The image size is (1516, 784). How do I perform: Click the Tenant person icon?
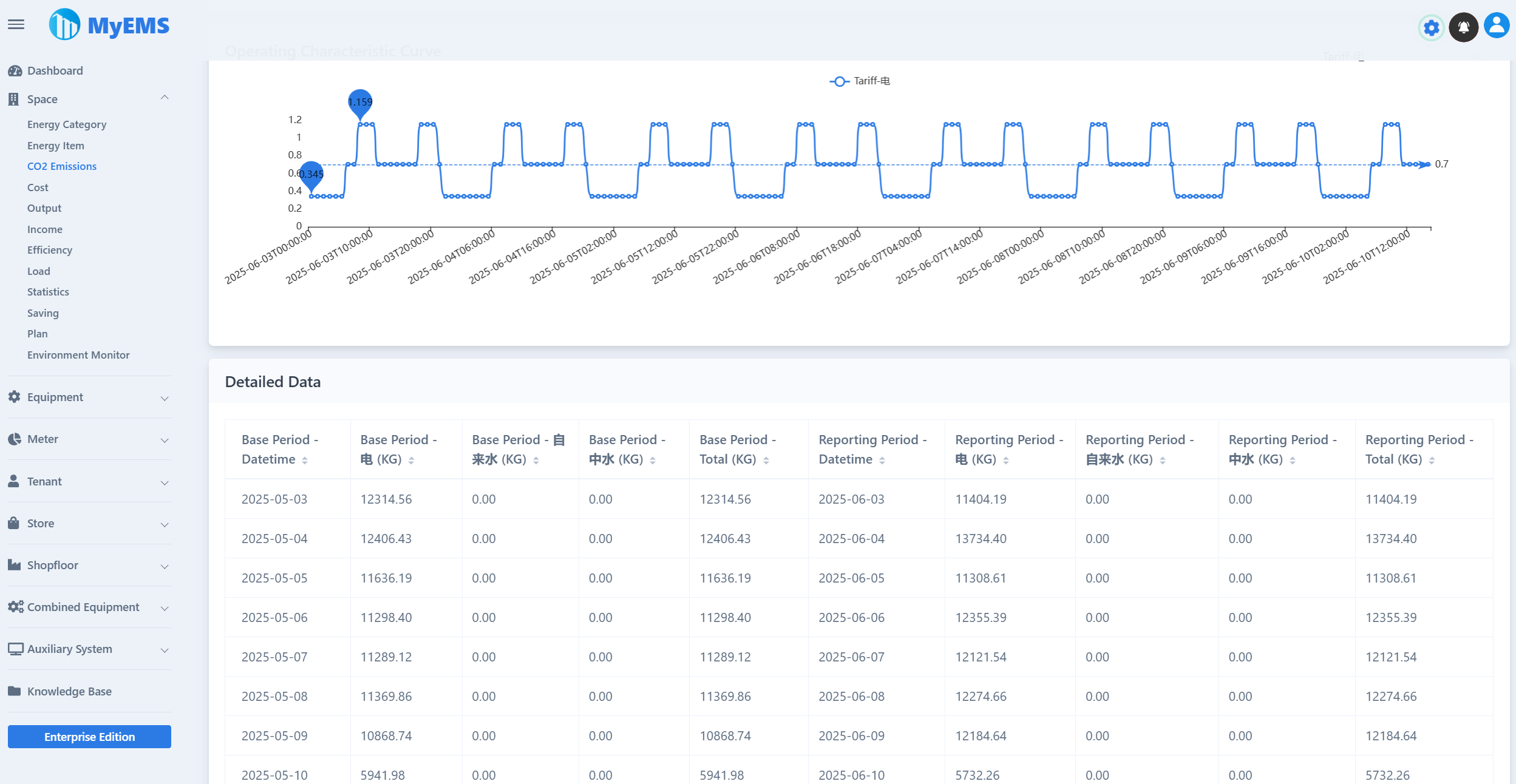pyautogui.click(x=15, y=481)
